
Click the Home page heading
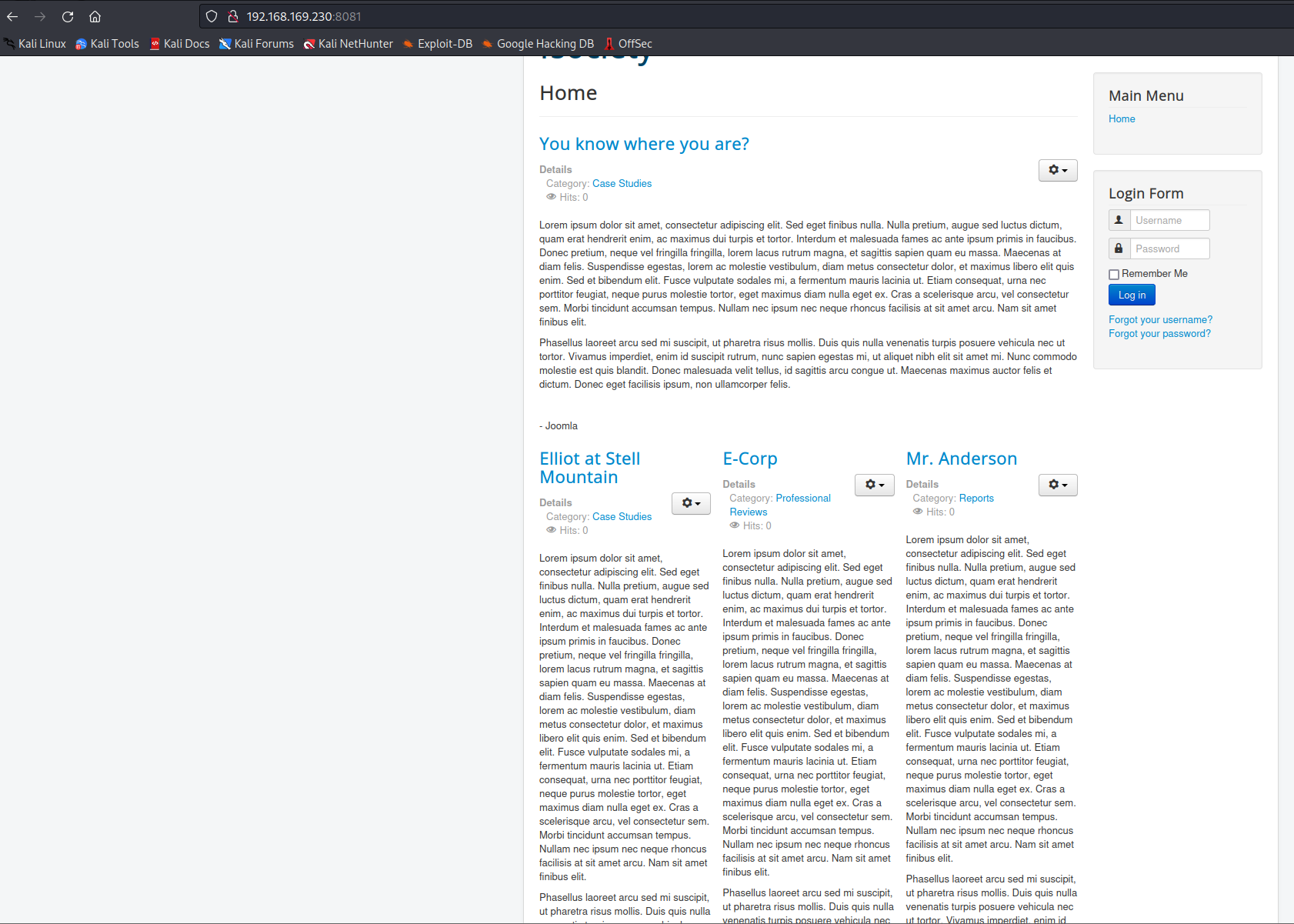pyautogui.click(x=569, y=93)
